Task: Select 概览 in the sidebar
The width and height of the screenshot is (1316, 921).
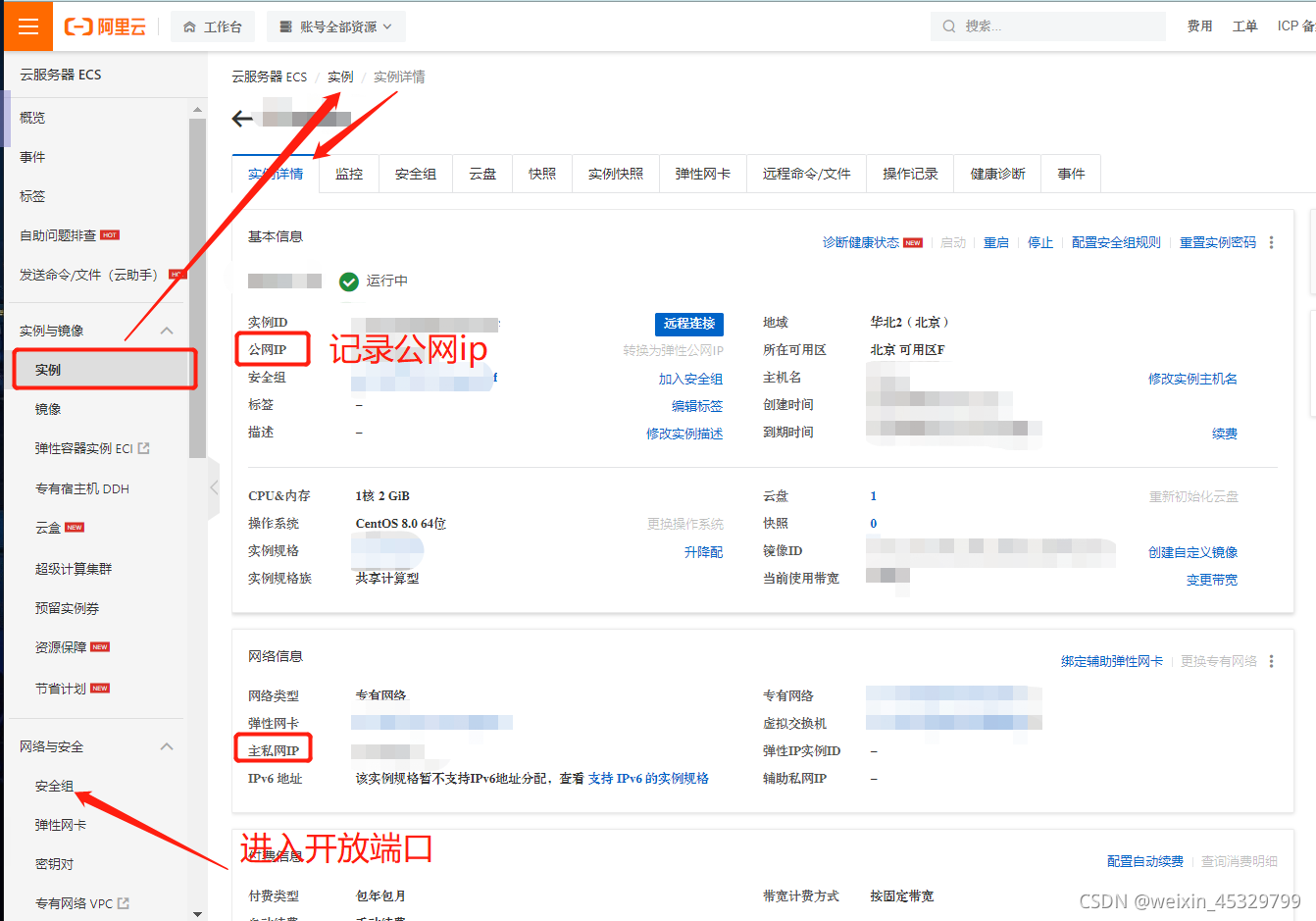Action: tap(32, 118)
